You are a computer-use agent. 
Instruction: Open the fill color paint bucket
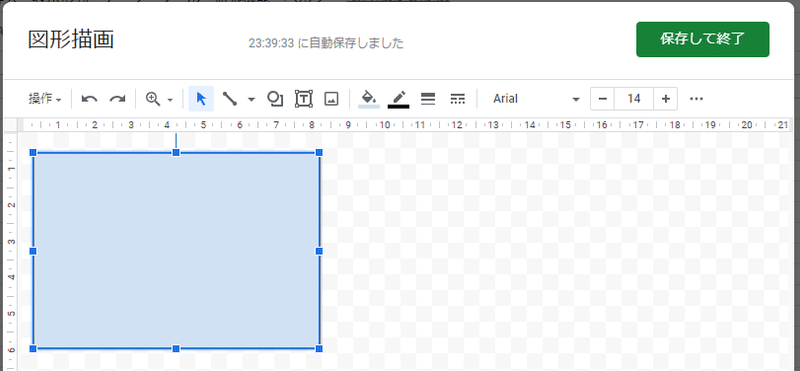pos(368,99)
